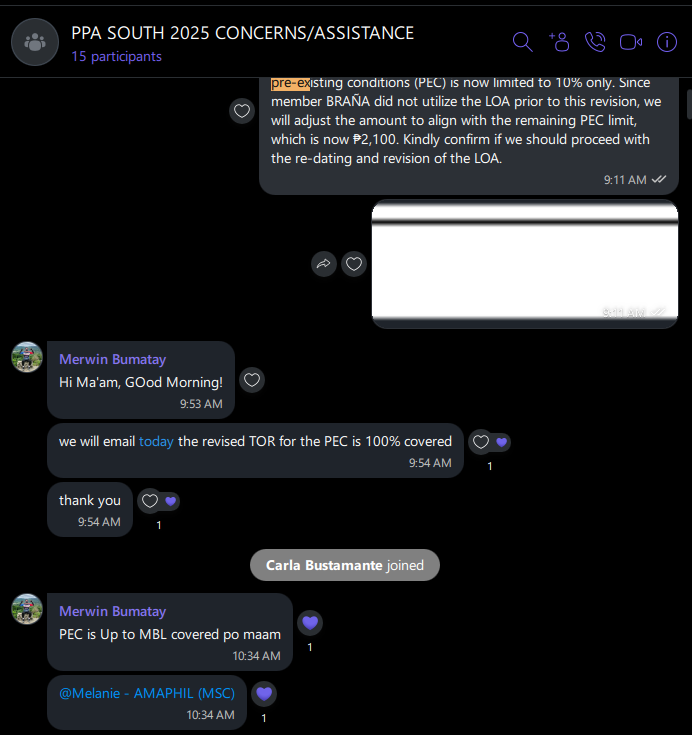Open @Melanie - AMAPHIL (MSC) mention

pyautogui.click(x=147, y=693)
